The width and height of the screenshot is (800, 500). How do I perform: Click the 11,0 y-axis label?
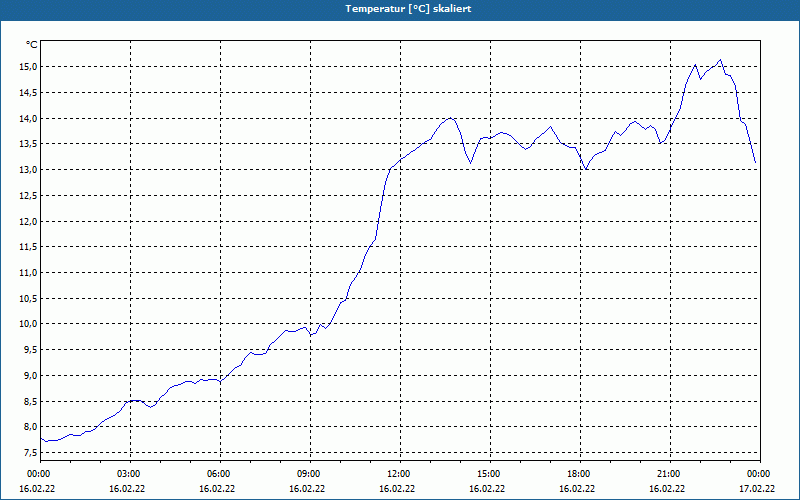coord(28,272)
